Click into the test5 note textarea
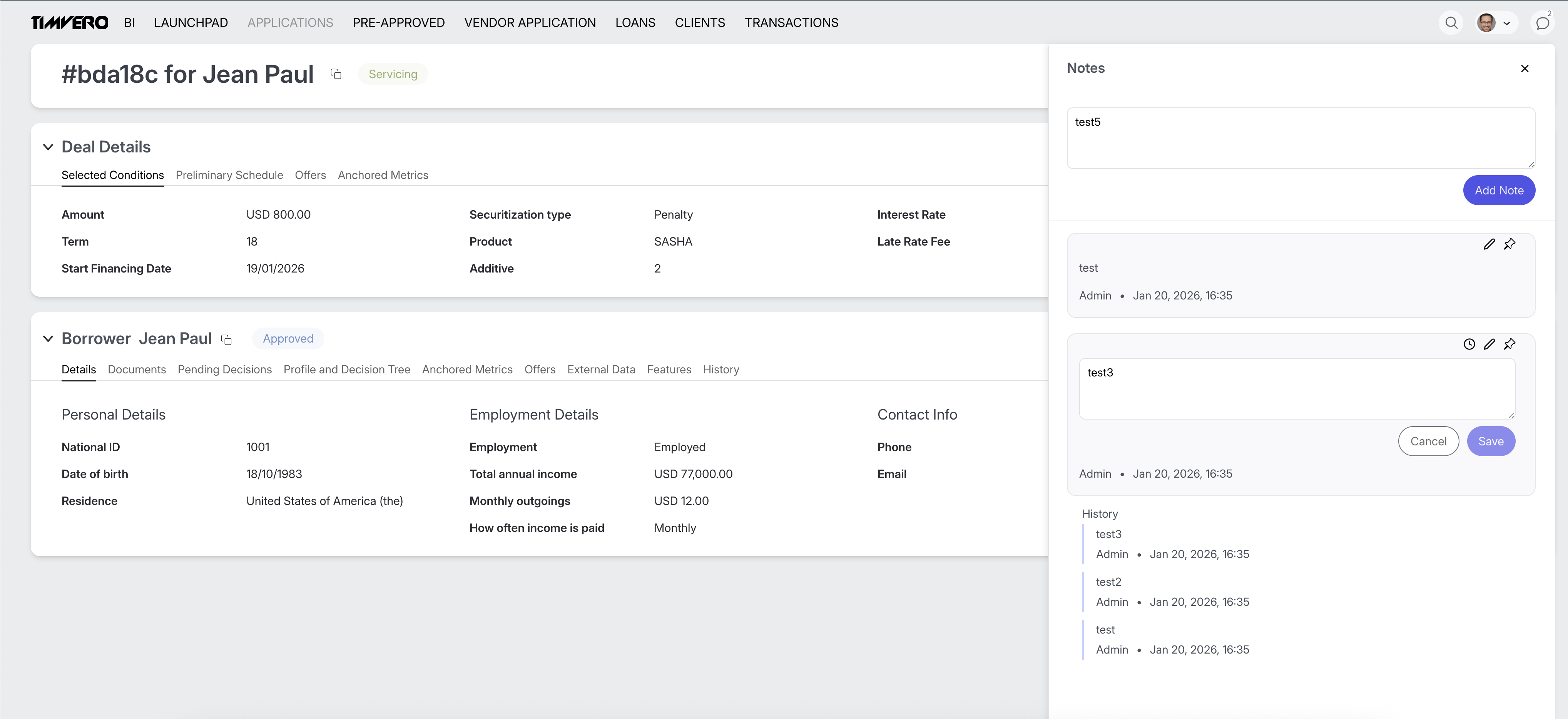The width and height of the screenshot is (1568, 719). pos(1300,138)
